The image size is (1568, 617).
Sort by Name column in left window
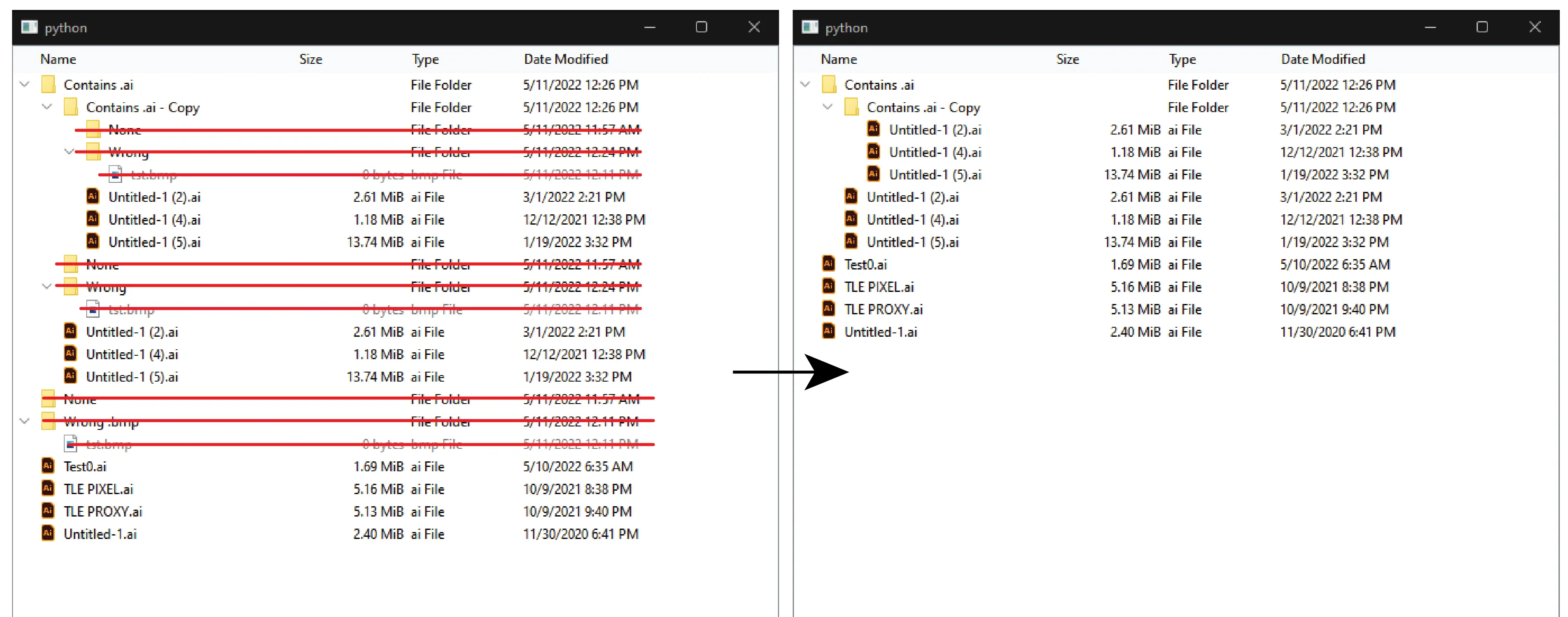[59, 59]
